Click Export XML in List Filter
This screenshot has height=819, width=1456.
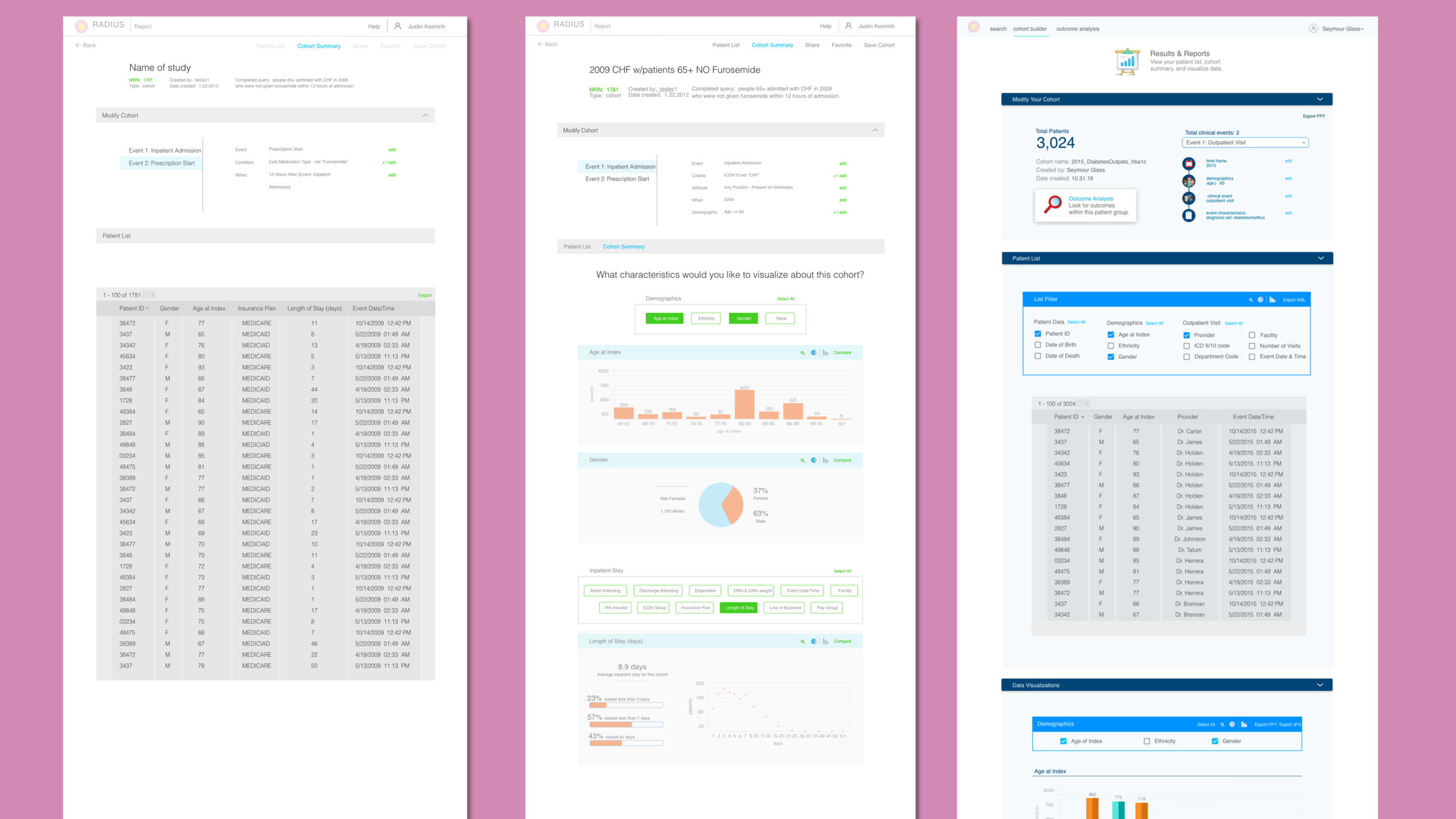click(1294, 300)
